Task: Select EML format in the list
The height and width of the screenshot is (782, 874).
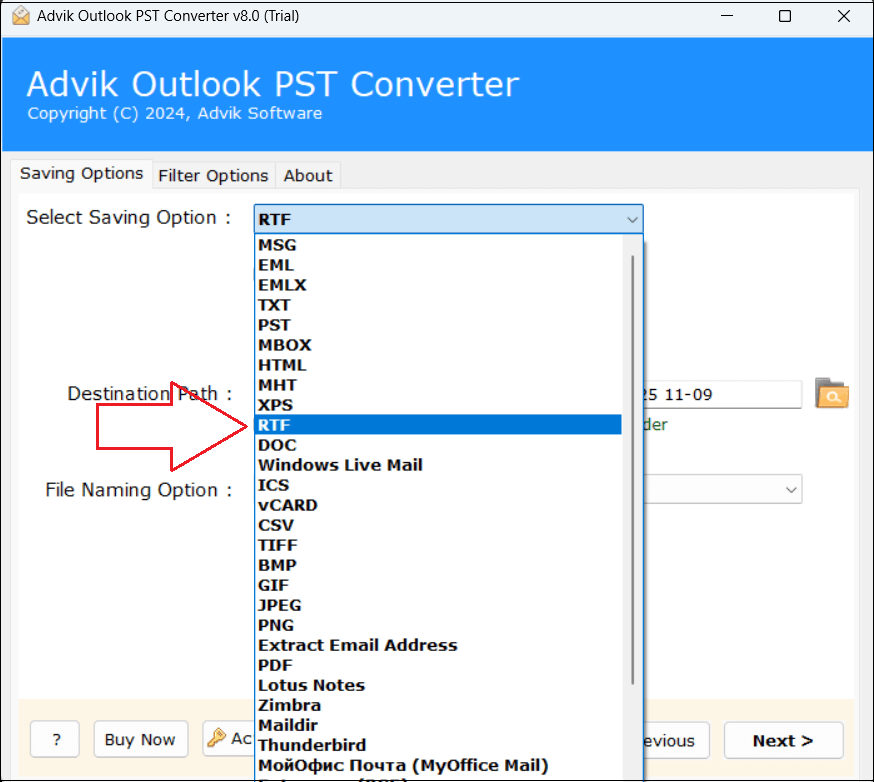Action: [x=438, y=265]
